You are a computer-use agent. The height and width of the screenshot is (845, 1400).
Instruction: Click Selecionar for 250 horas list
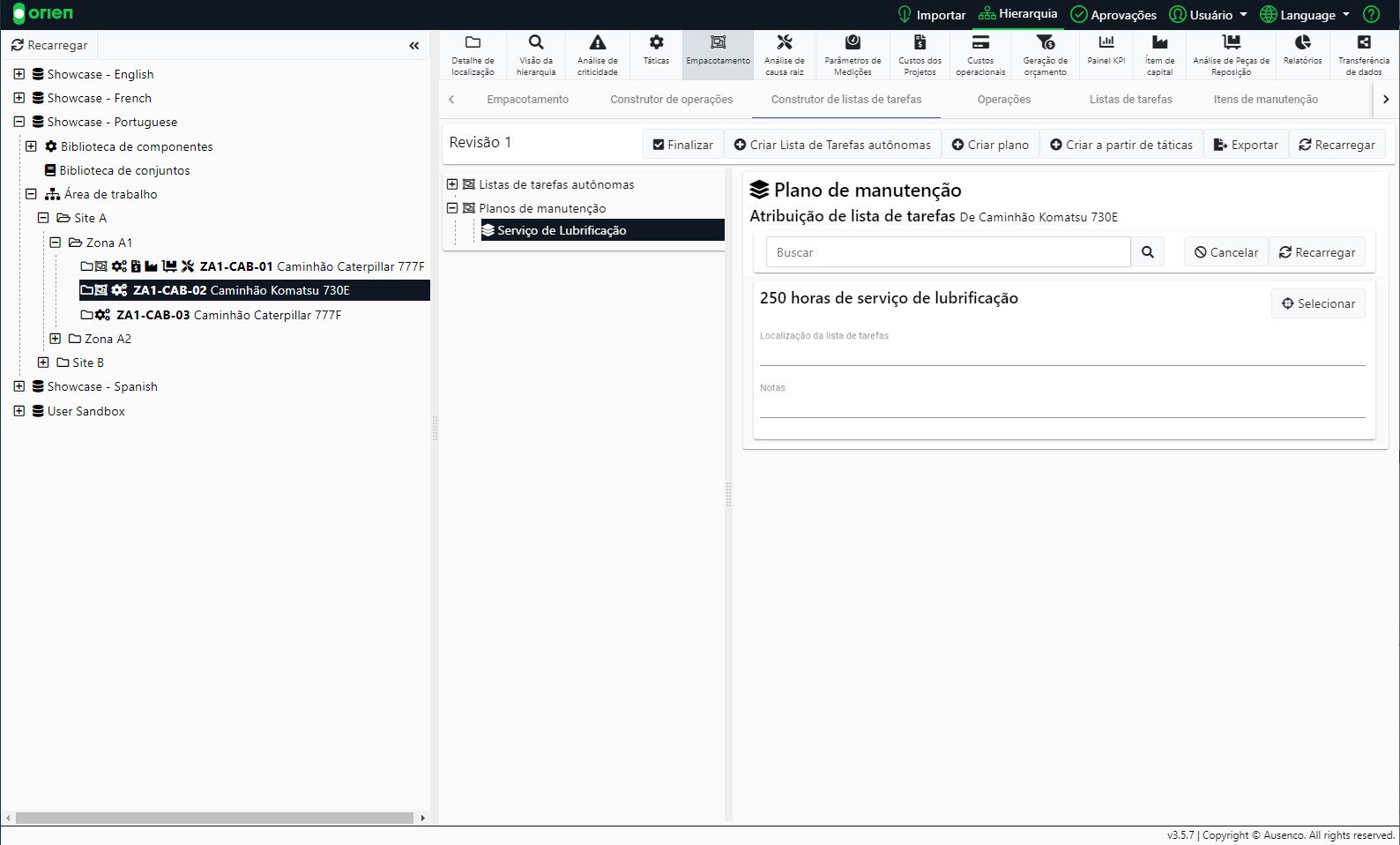[1318, 303]
